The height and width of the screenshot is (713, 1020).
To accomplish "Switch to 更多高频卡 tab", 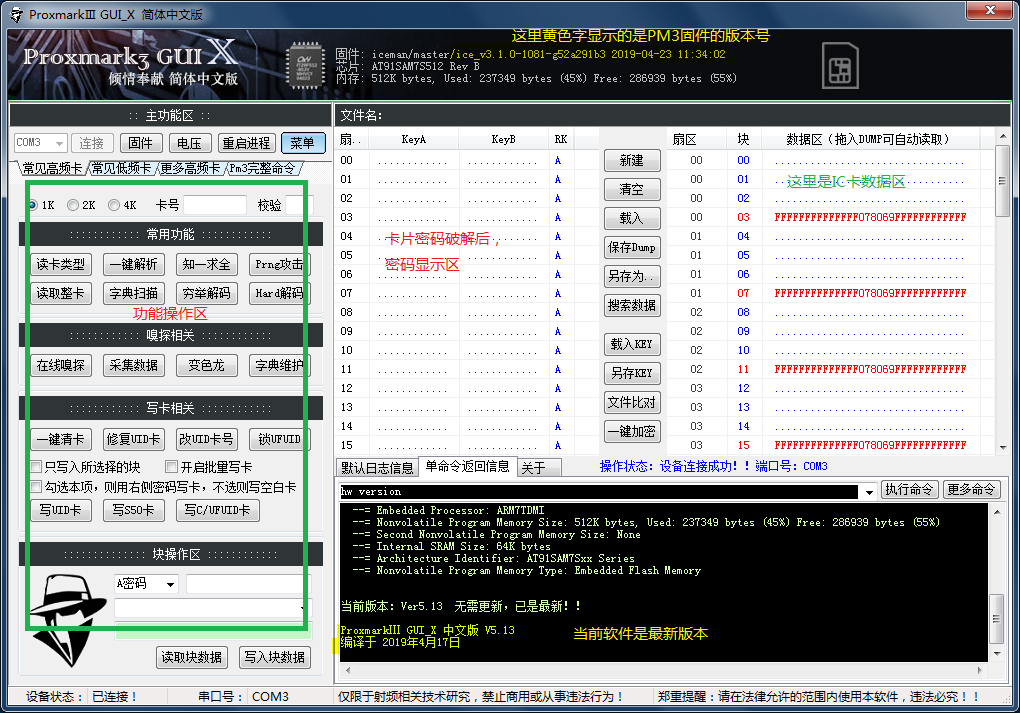I will 190,168.
